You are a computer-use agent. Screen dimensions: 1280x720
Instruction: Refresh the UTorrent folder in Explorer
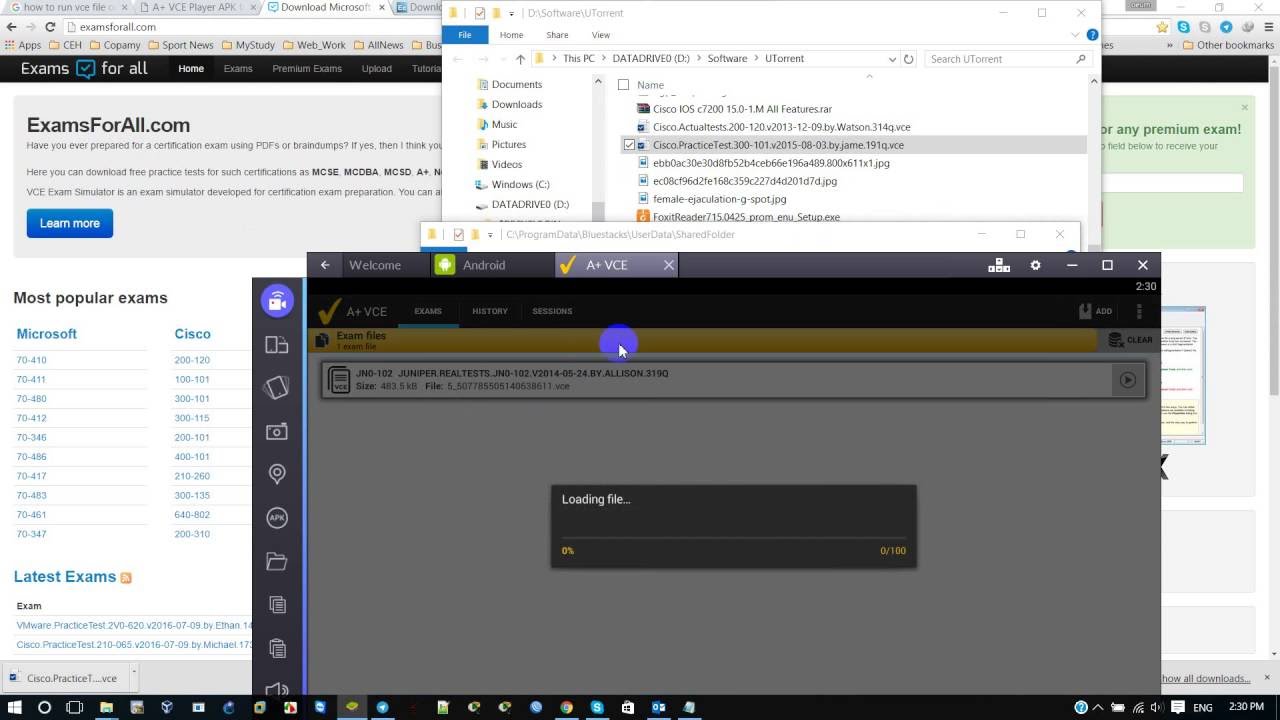tap(908, 59)
